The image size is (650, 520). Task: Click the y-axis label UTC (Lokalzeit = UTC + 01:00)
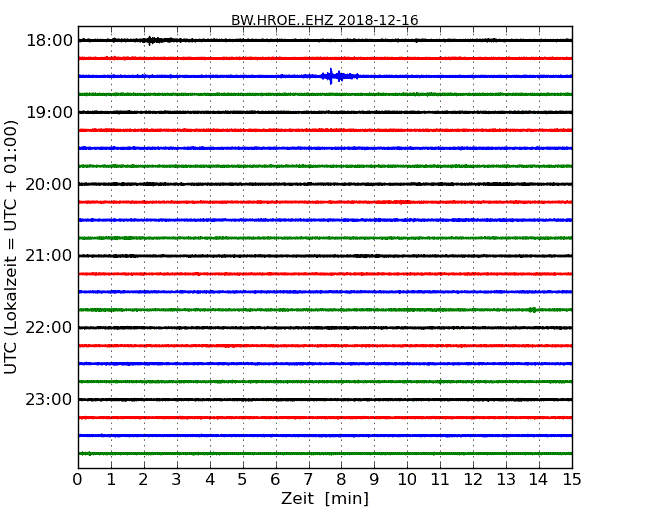[11, 247]
